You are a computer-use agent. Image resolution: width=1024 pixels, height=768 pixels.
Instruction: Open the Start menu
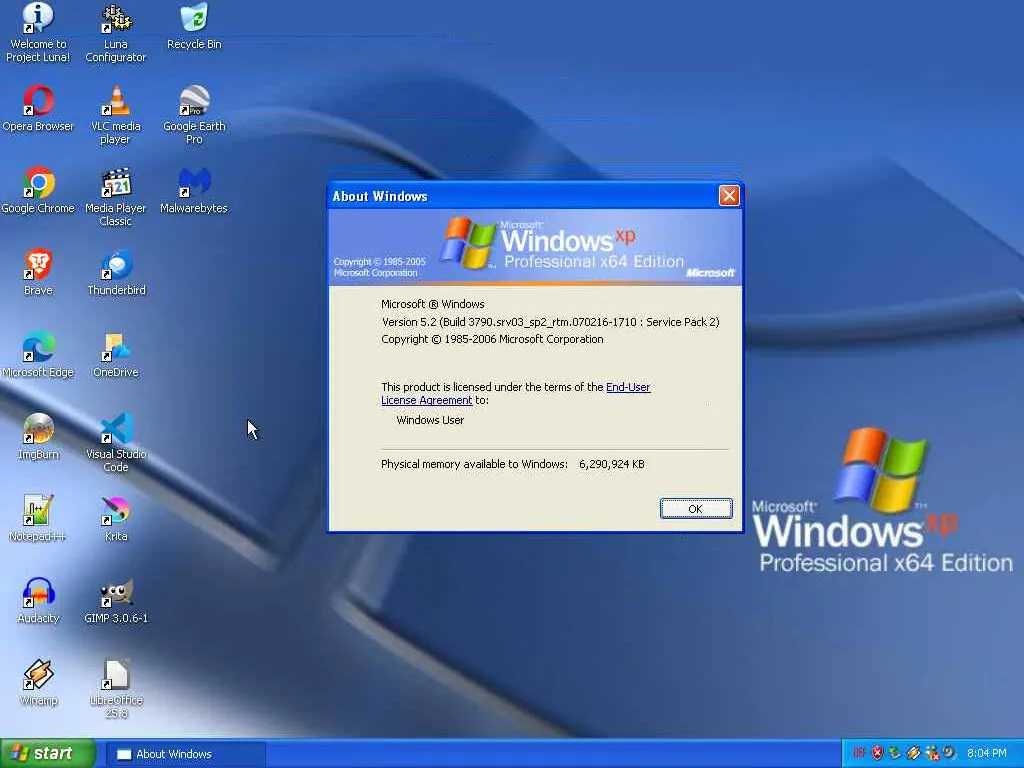click(47, 754)
